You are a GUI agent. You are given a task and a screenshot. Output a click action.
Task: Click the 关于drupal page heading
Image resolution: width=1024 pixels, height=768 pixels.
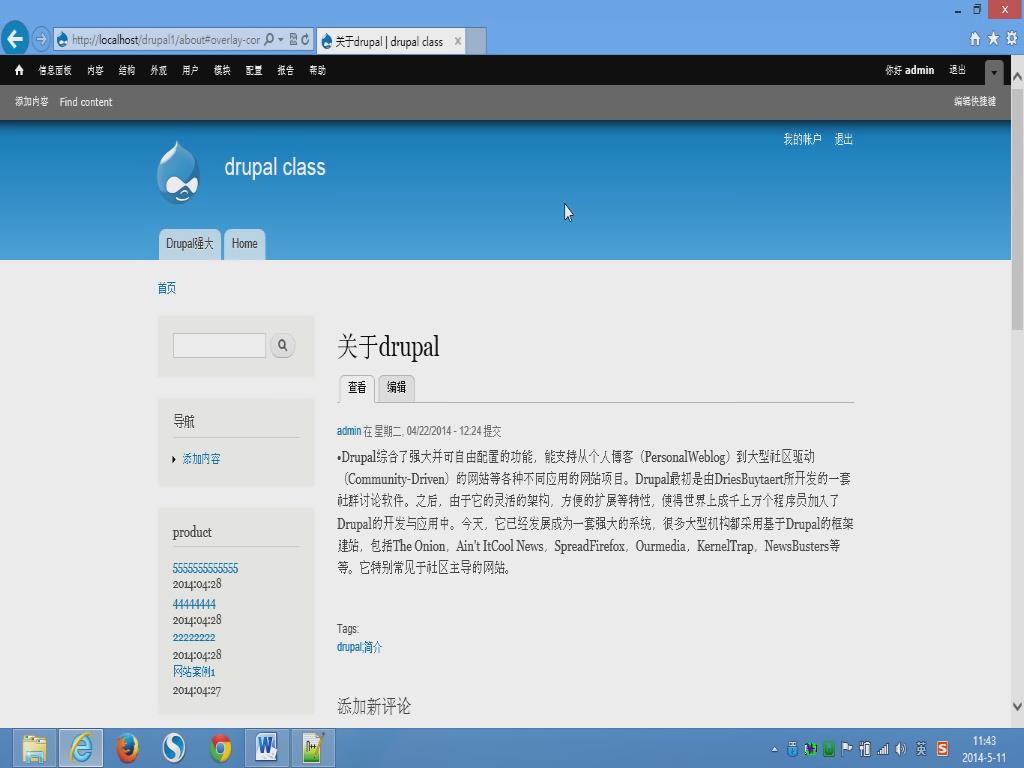388,346
